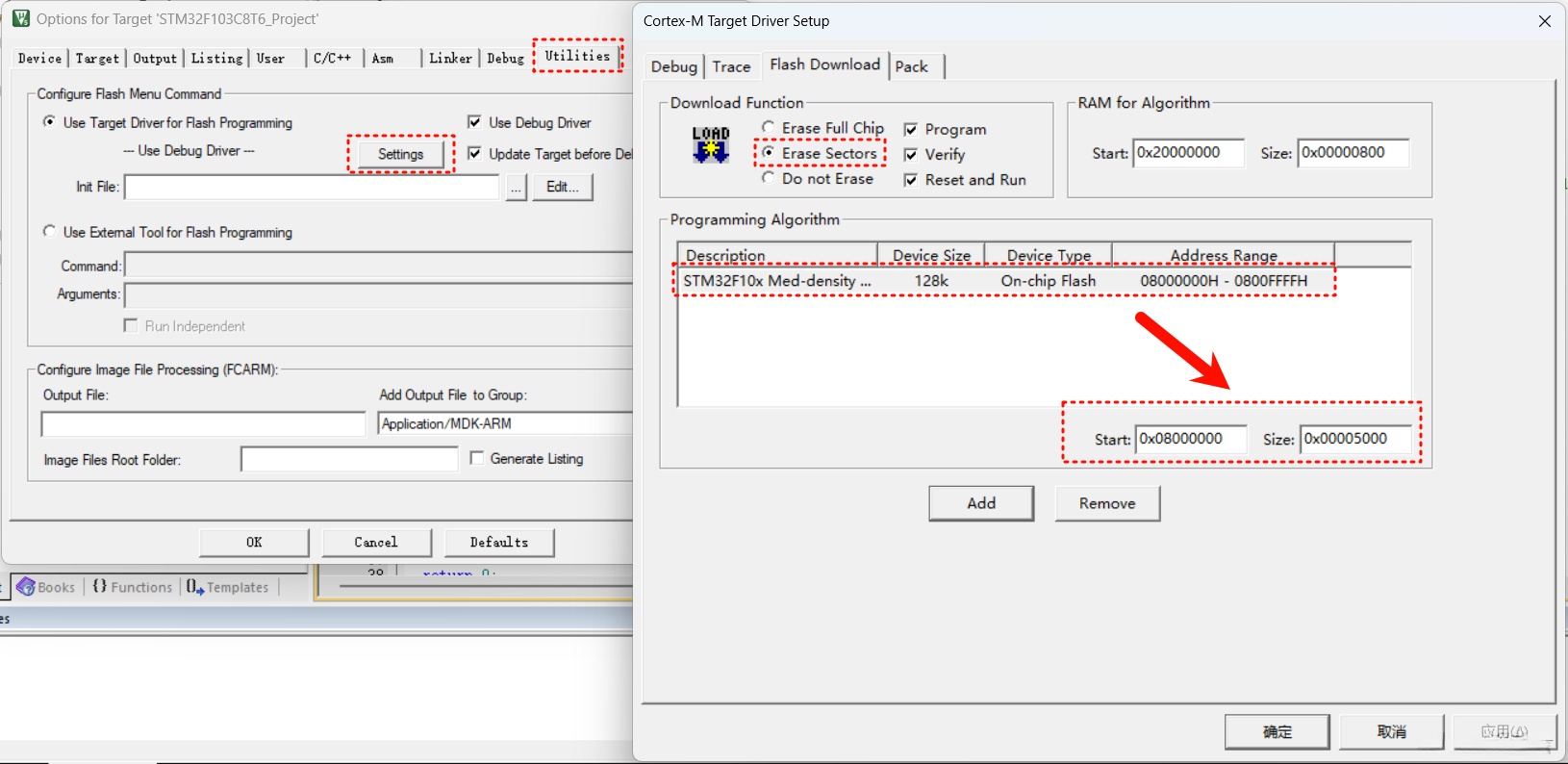Click the RAM for Algorithm Start field
Image resolution: width=1568 pixels, height=764 pixels.
point(1188,153)
